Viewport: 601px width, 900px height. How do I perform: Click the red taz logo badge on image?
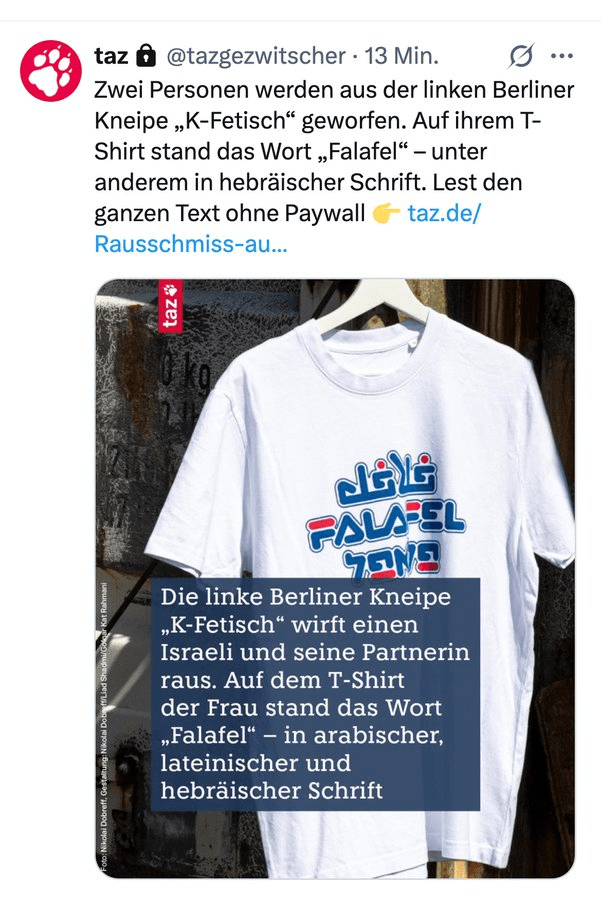pos(170,306)
